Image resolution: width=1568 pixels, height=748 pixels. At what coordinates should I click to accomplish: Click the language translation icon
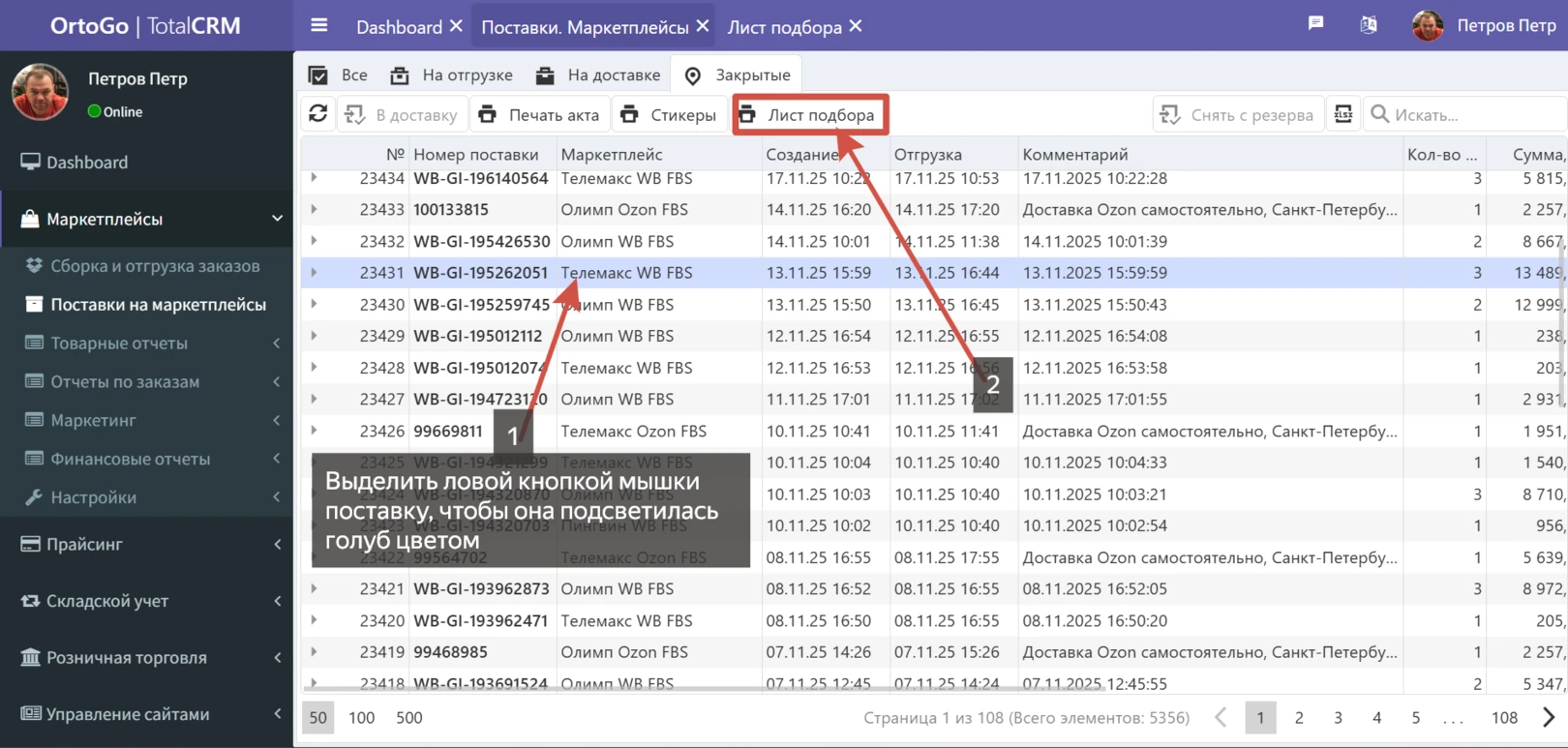[1368, 25]
